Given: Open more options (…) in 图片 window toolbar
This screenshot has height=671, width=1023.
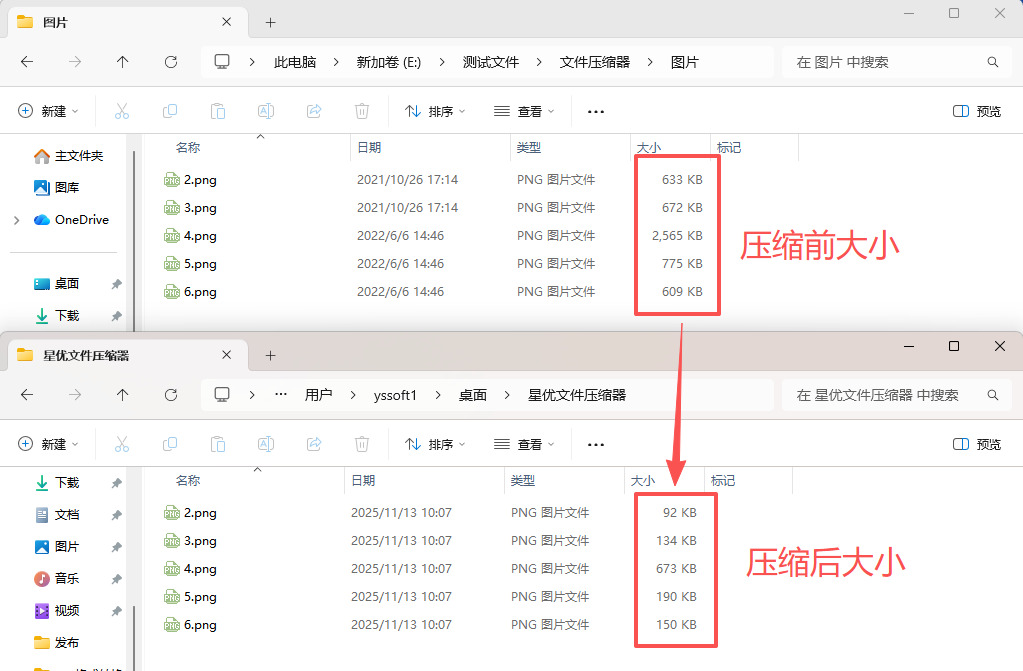Looking at the screenshot, I should point(596,112).
